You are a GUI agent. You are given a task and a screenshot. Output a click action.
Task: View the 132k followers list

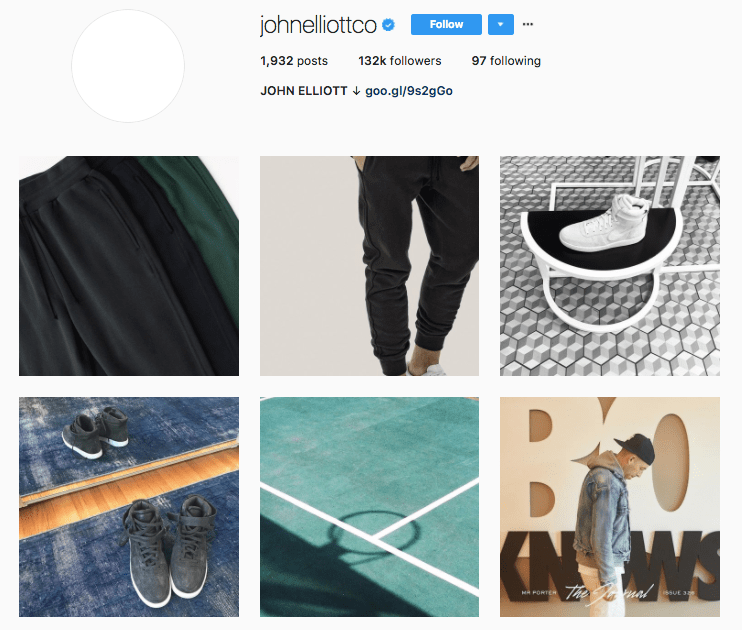pos(399,61)
